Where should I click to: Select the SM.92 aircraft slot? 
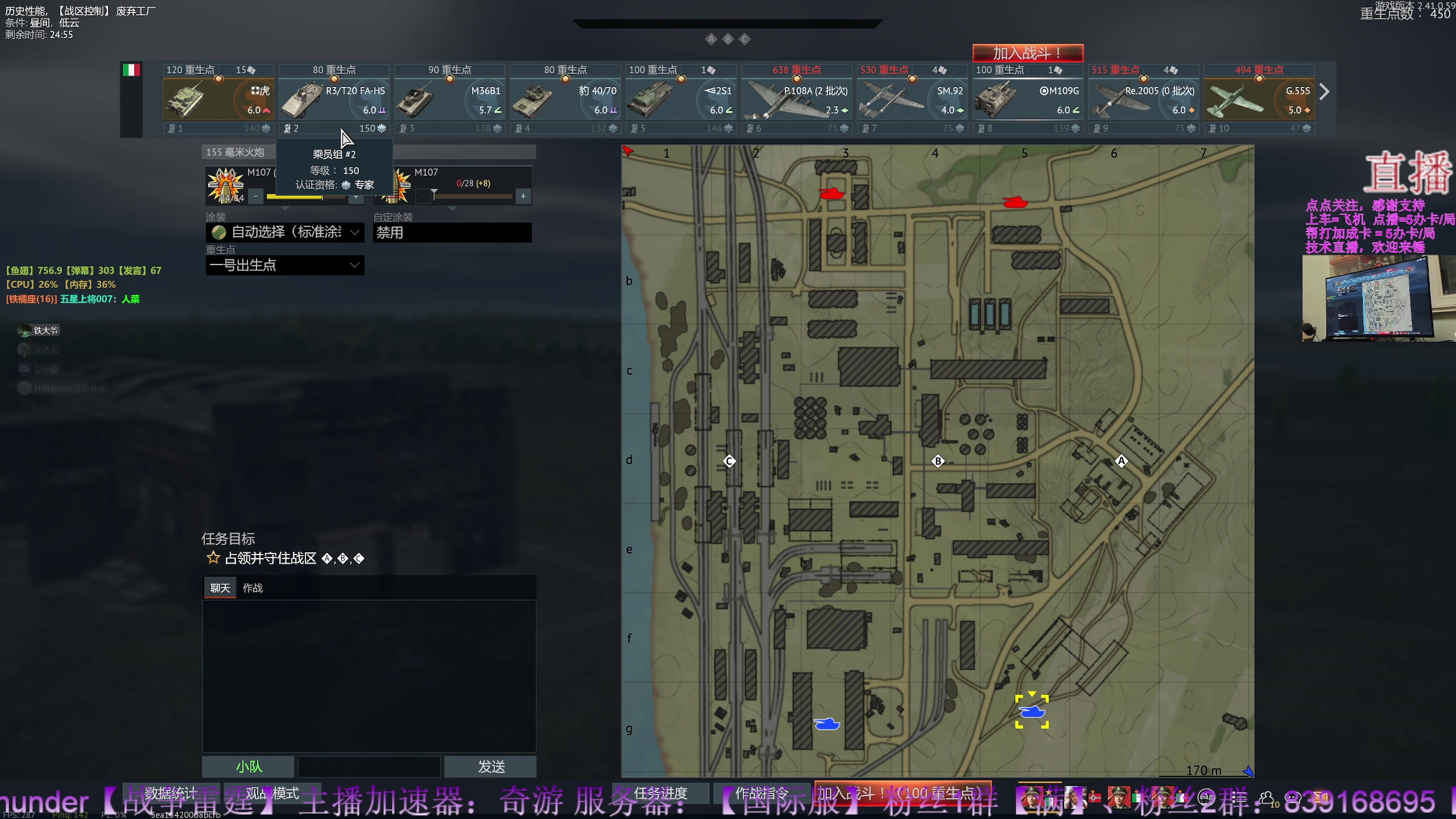tap(912, 100)
